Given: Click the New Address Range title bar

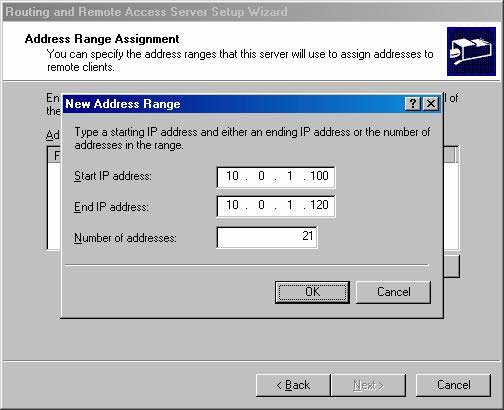Looking at the screenshot, I should coord(233,104).
